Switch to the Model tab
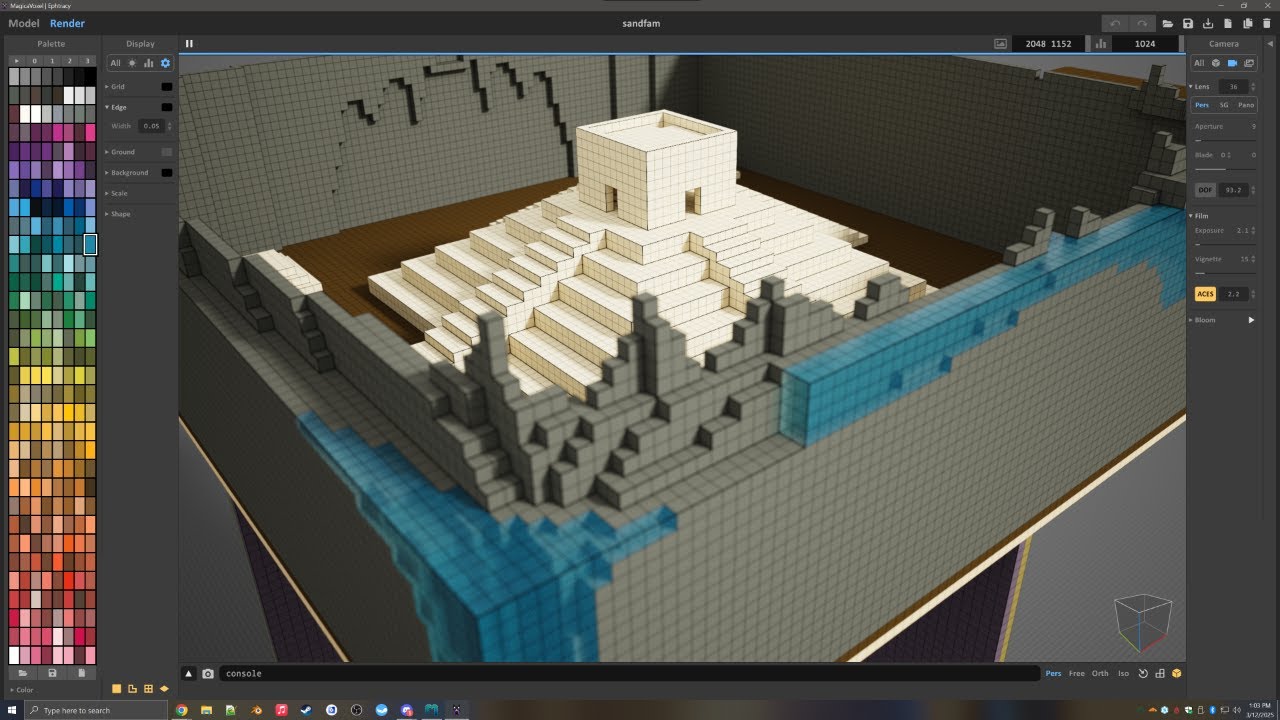Image resolution: width=1280 pixels, height=720 pixels. pyautogui.click(x=24, y=23)
